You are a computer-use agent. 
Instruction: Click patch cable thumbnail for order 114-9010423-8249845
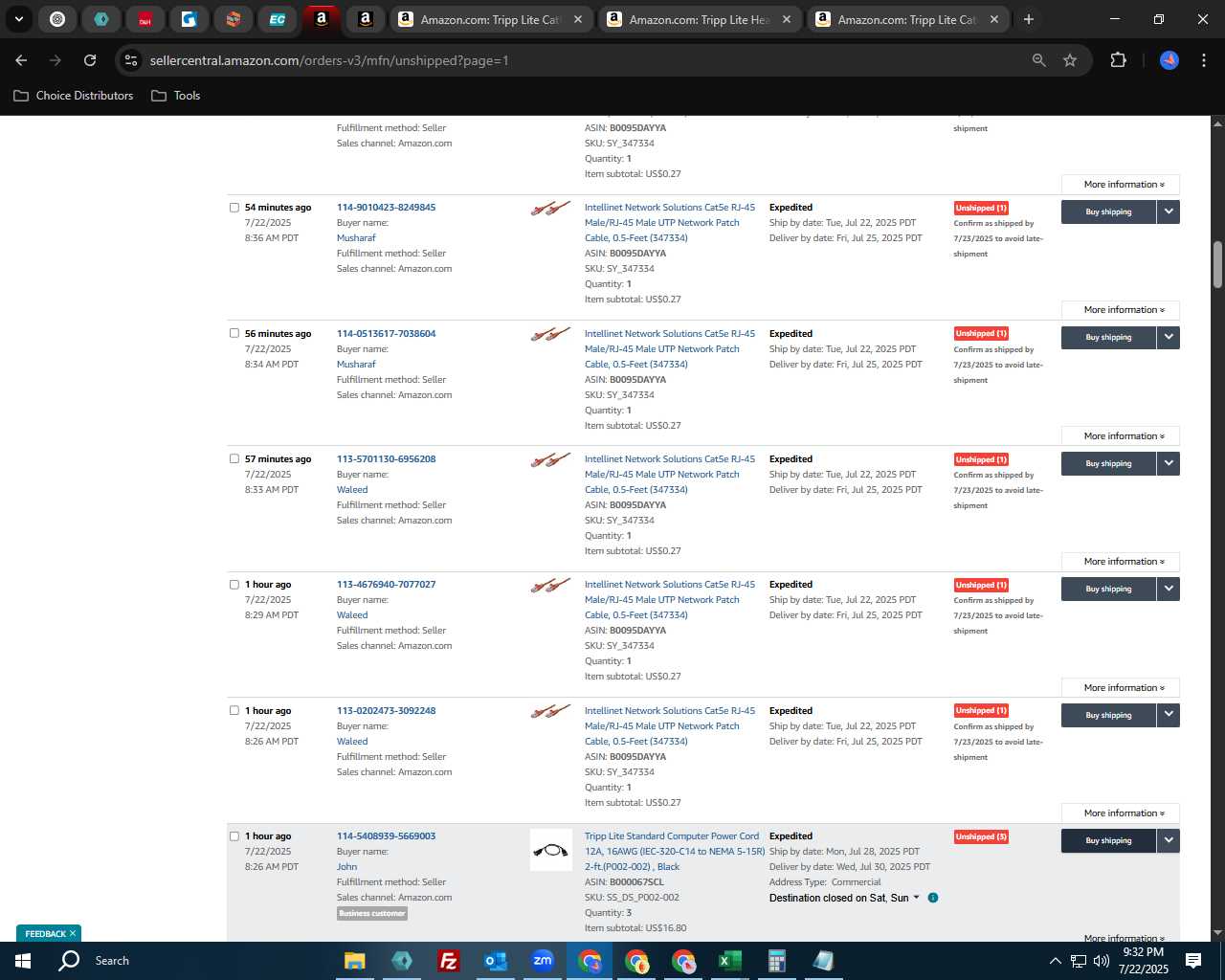(x=551, y=208)
